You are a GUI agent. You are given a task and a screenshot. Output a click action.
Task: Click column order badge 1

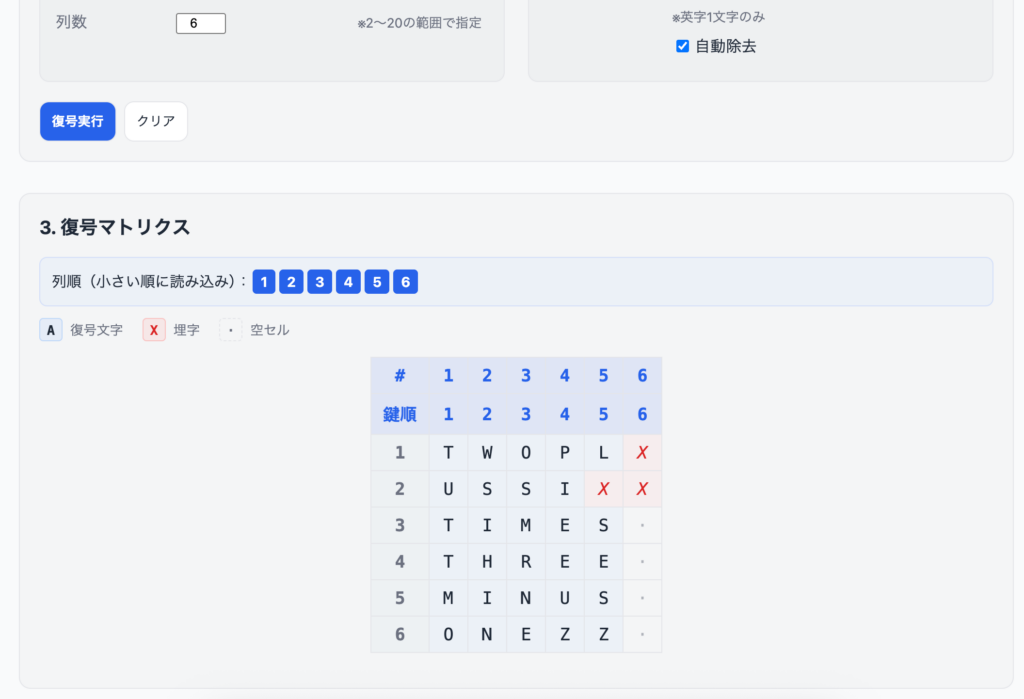point(264,282)
